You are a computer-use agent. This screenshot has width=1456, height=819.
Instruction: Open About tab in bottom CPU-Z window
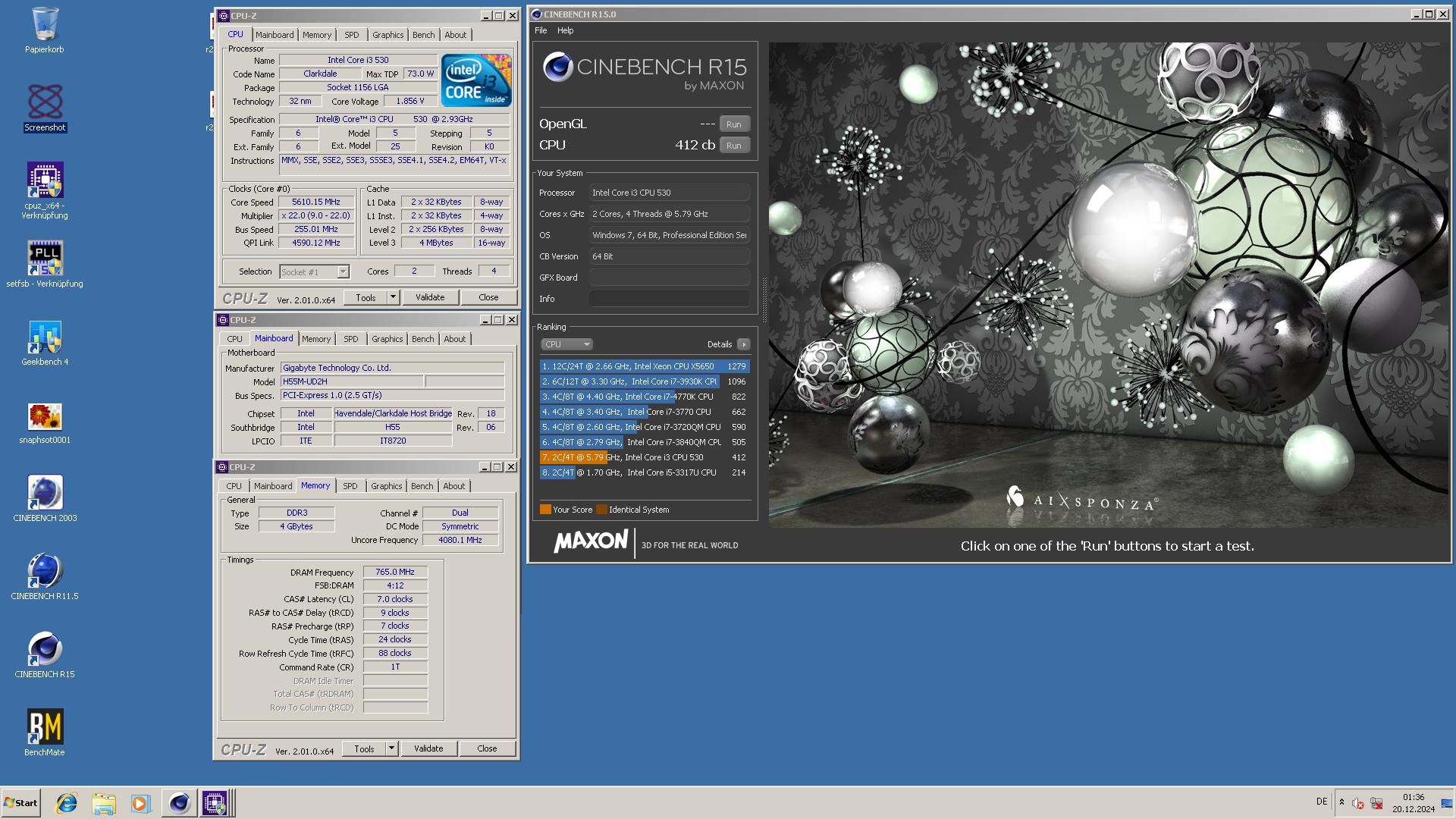(454, 486)
